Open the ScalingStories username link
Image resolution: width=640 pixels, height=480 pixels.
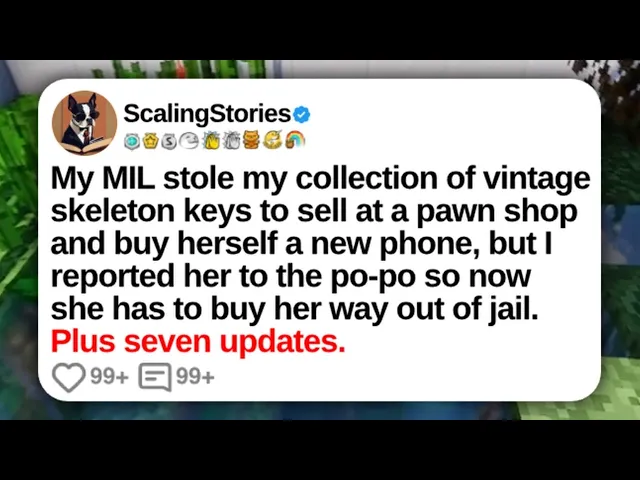(207, 114)
